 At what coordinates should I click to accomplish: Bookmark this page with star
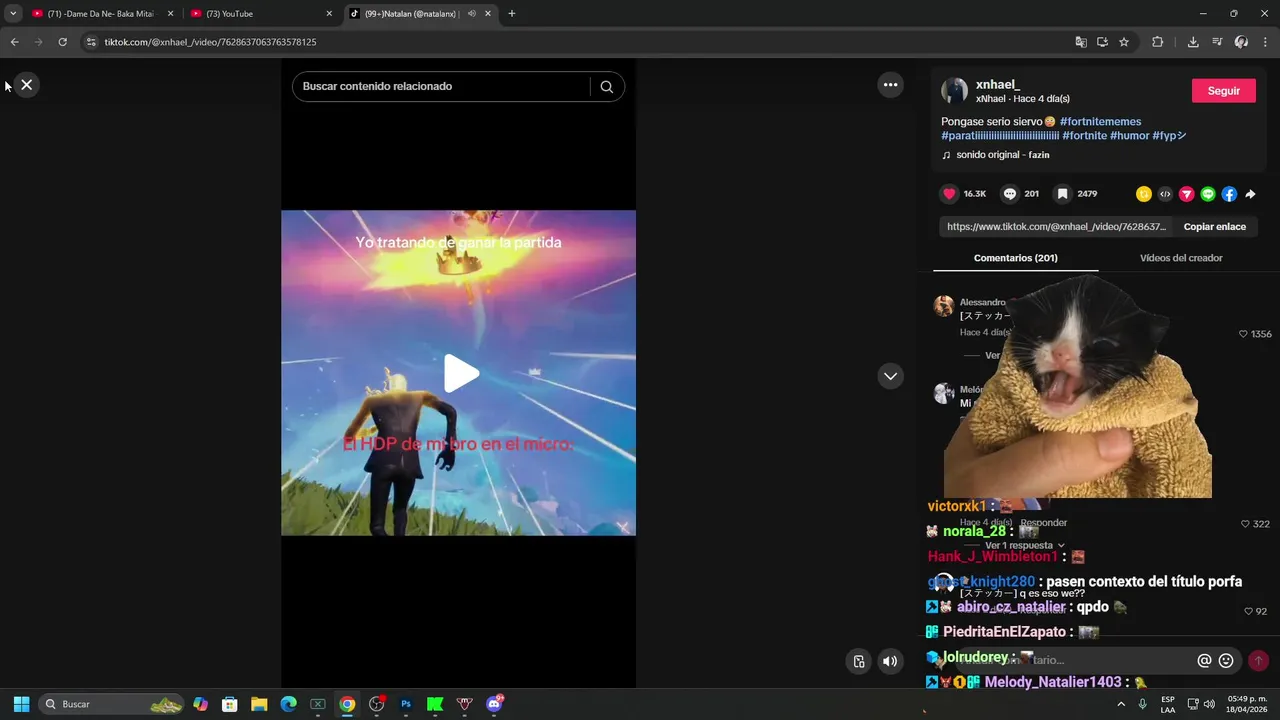[1124, 42]
